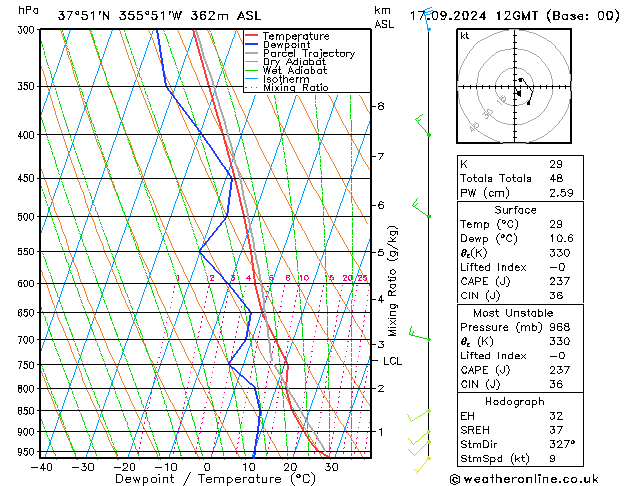Image resolution: width=629 pixels, height=486 pixels.
Task: Click the blue wind barb at 300 hPa
Action: (x=427, y=20)
